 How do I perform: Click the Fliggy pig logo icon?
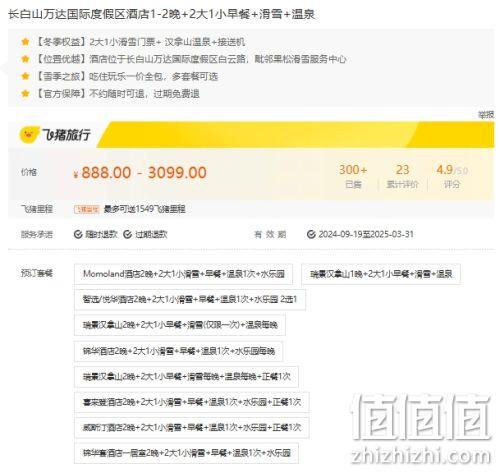(29, 135)
